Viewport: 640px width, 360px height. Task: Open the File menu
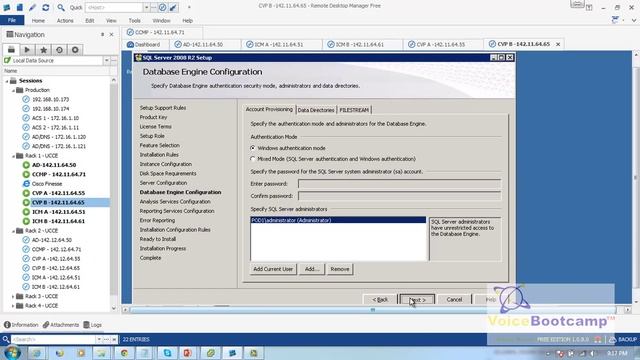(12, 20)
